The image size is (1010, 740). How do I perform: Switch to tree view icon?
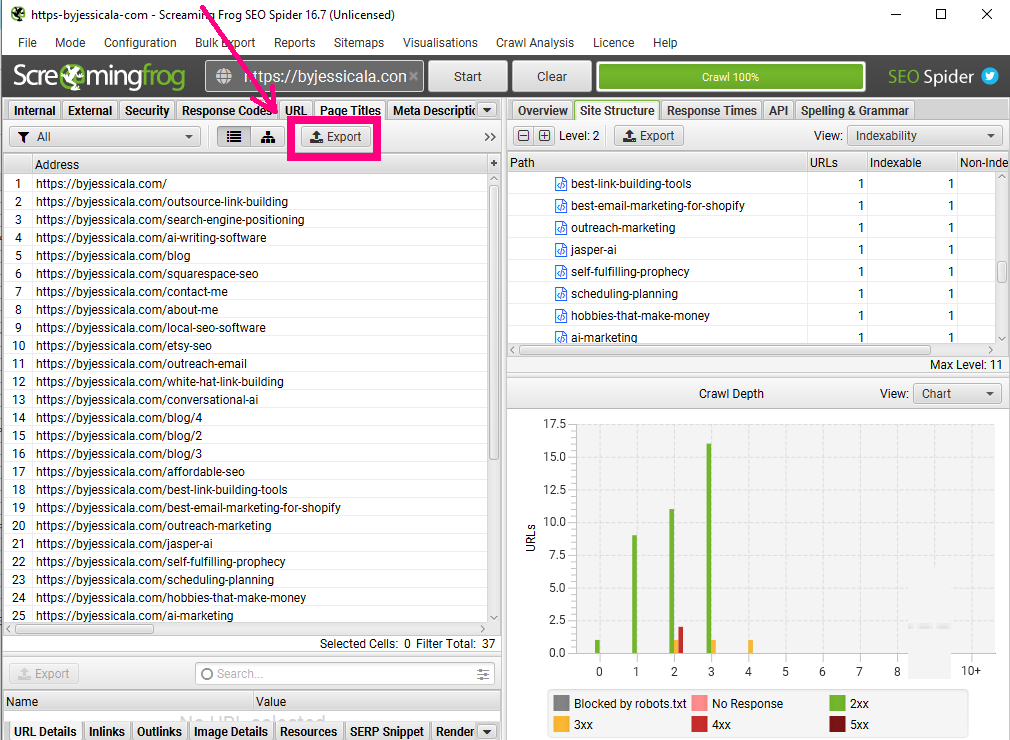(x=268, y=137)
